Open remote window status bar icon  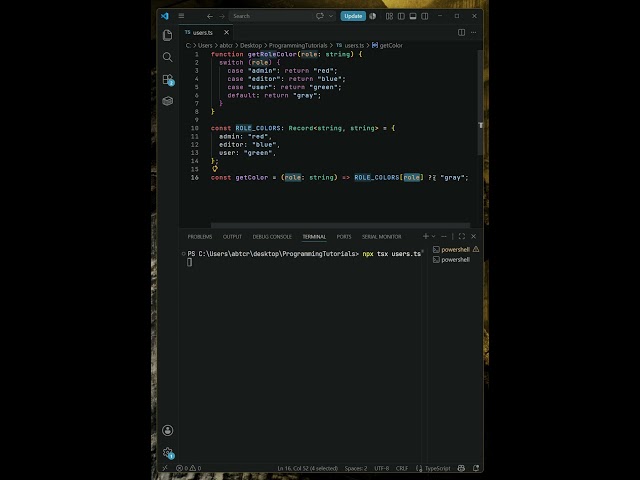pos(165,468)
